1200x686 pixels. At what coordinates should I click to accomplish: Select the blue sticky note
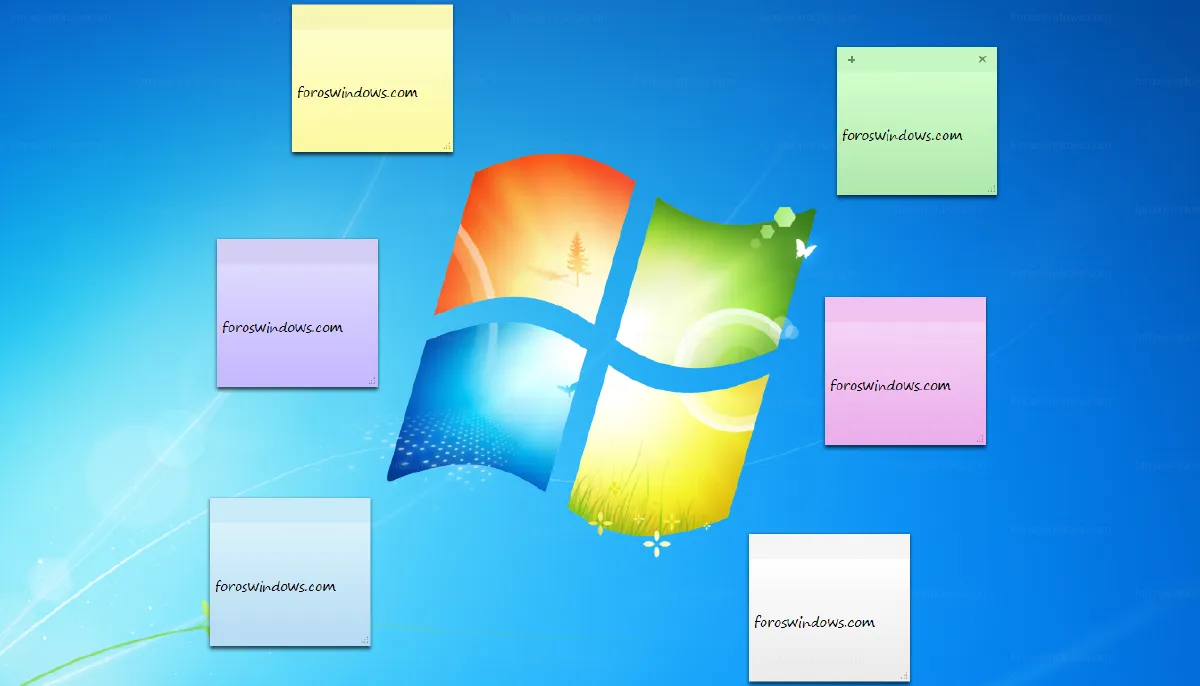pyautogui.click(x=290, y=572)
